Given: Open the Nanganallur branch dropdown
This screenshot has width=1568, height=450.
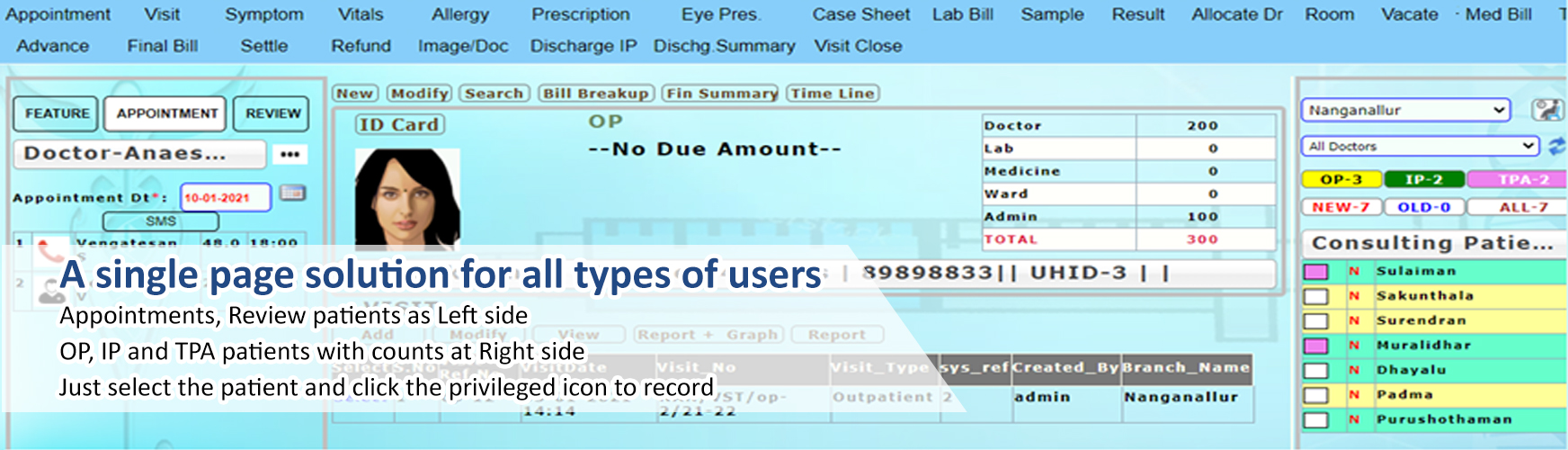Looking at the screenshot, I should (x=1403, y=110).
